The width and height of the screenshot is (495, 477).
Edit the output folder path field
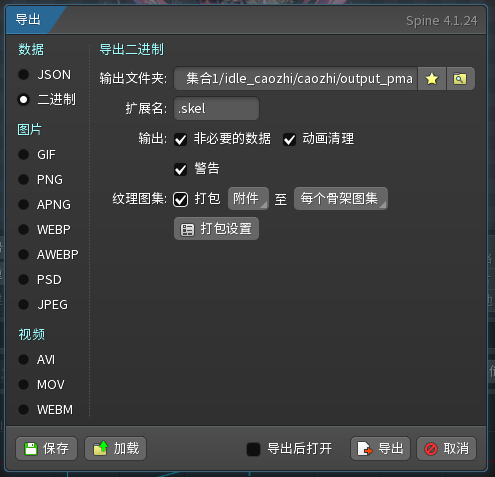coord(296,79)
